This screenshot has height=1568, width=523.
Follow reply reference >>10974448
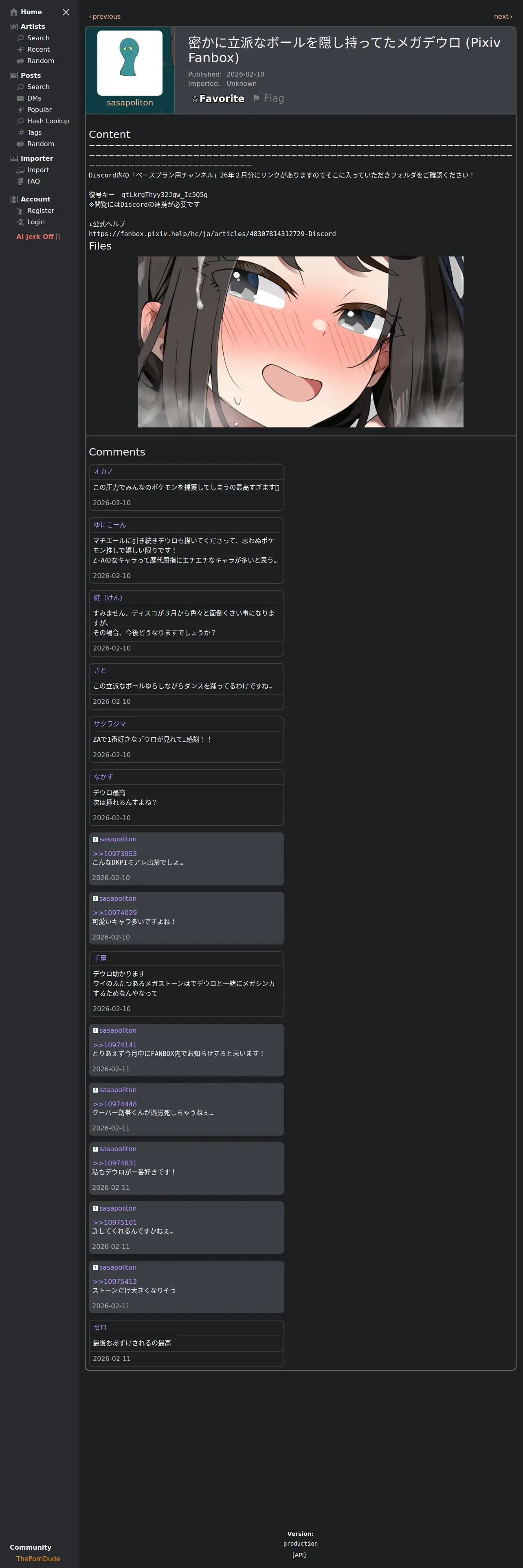(114, 1104)
